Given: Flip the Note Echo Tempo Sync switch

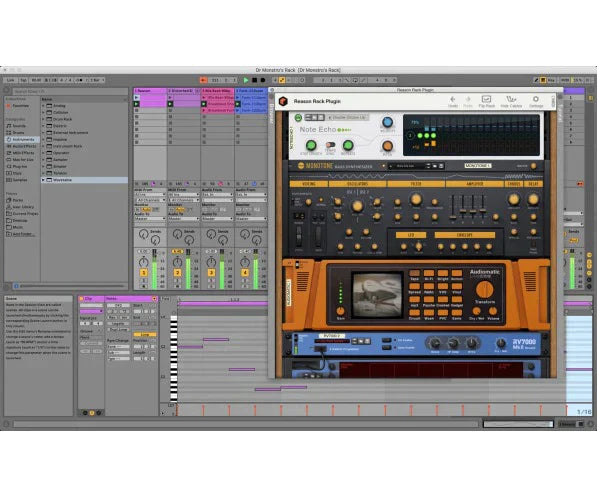Looking at the screenshot, I should [330, 145].
